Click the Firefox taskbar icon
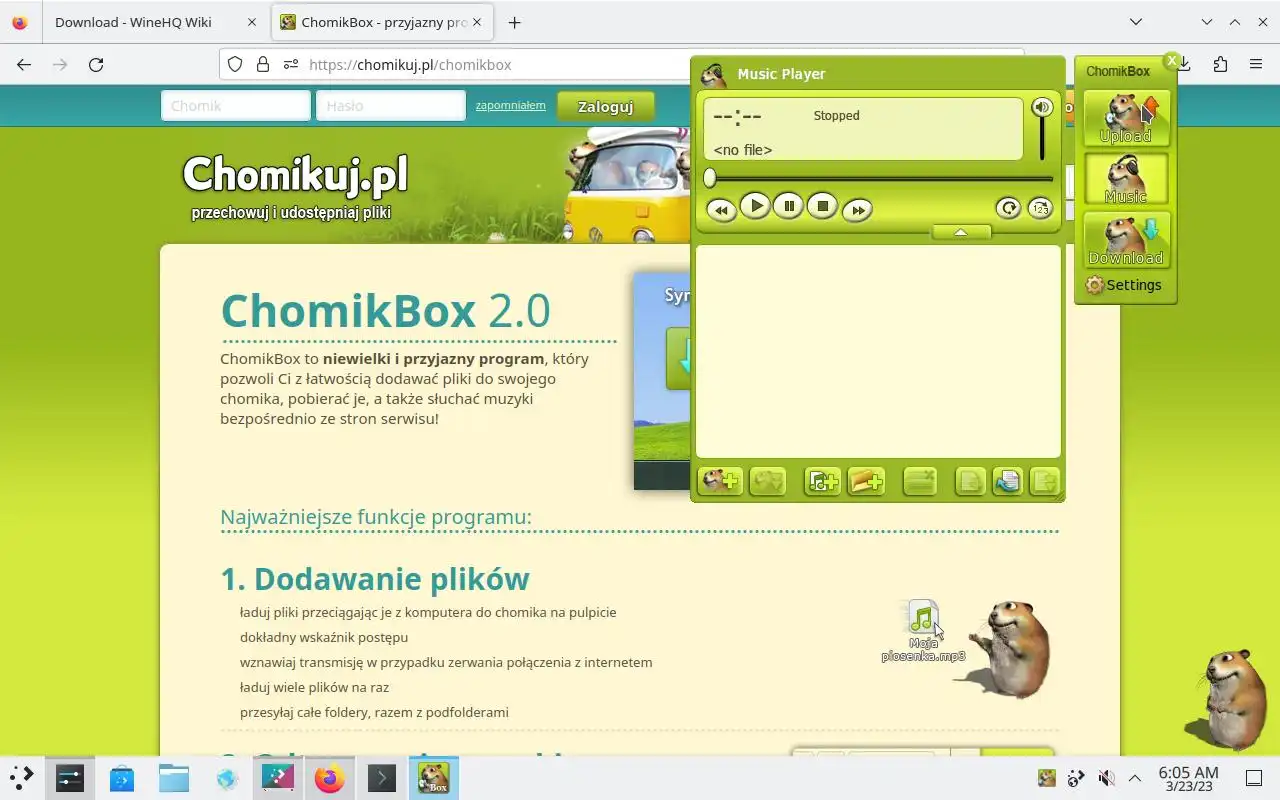This screenshot has height=800, width=1280. tap(329, 777)
